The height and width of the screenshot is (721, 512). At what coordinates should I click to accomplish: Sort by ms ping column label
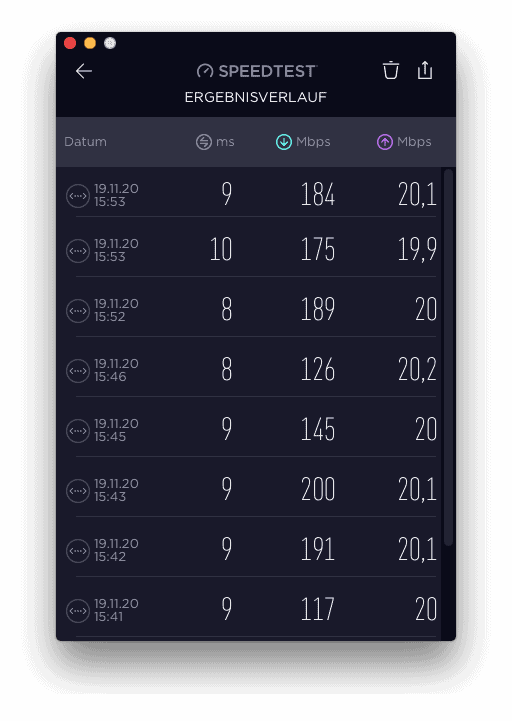pyautogui.click(x=225, y=142)
